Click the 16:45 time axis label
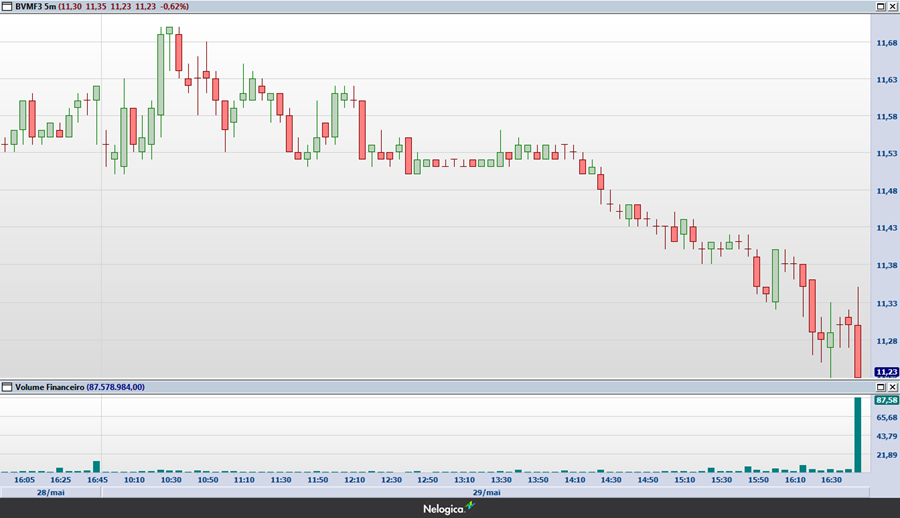 [x=97, y=480]
